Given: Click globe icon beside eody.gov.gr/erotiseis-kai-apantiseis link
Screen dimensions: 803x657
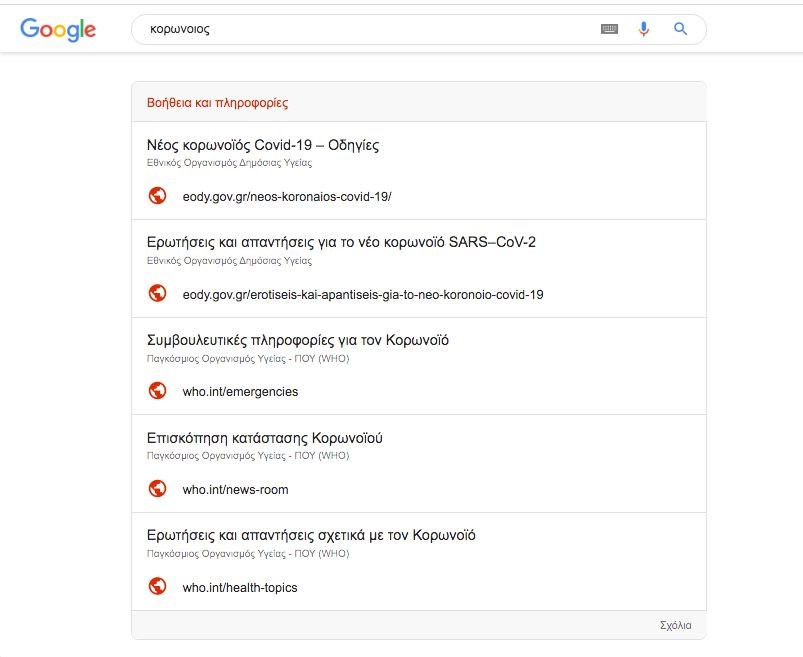Looking at the screenshot, I should click(x=157, y=294).
